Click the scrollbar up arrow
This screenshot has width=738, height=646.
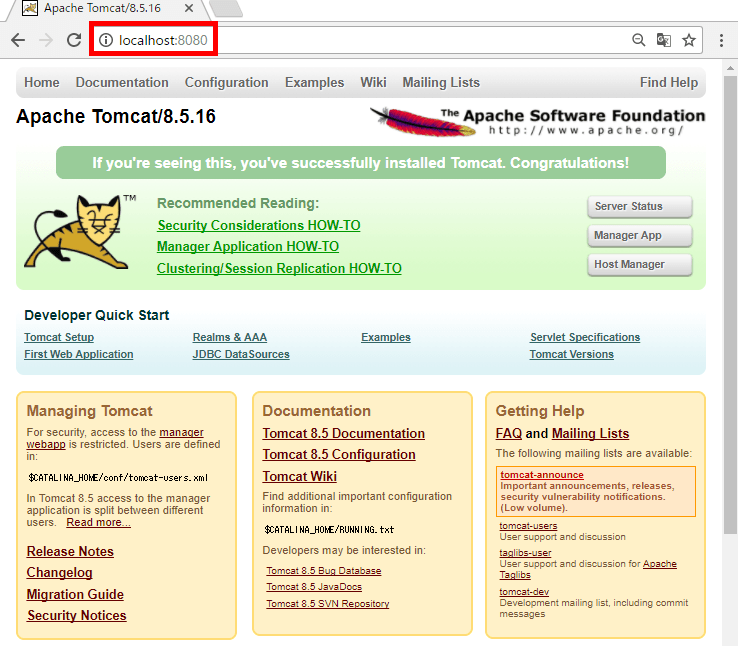[730, 68]
